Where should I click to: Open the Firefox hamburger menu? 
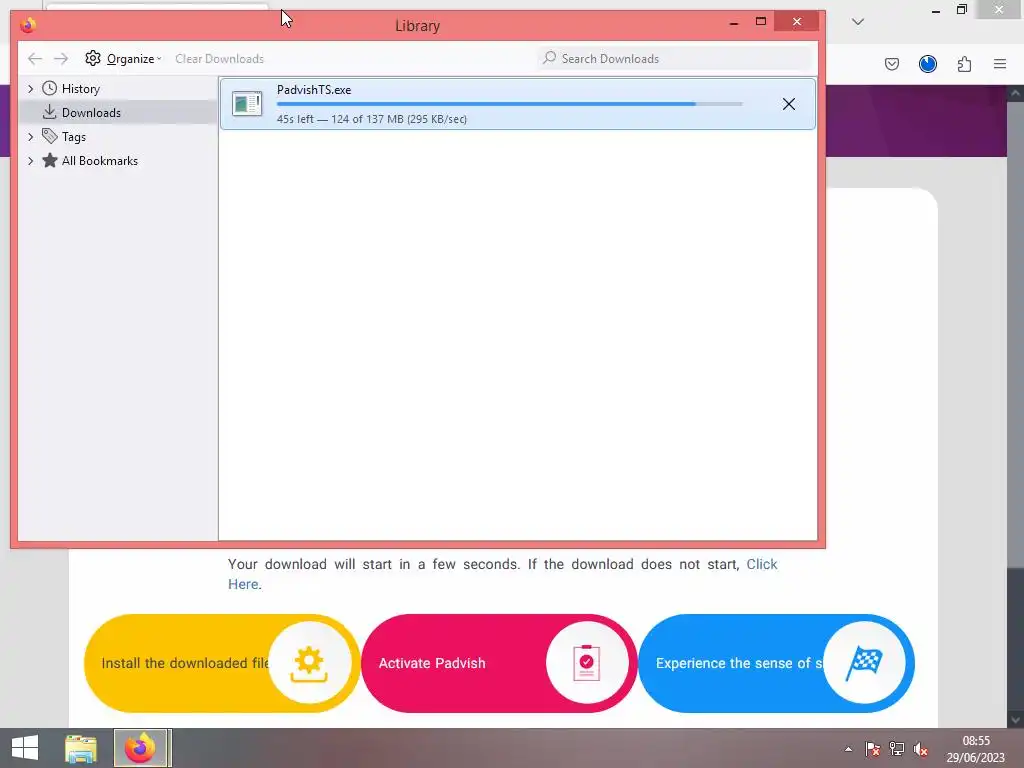pos(1000,64)
